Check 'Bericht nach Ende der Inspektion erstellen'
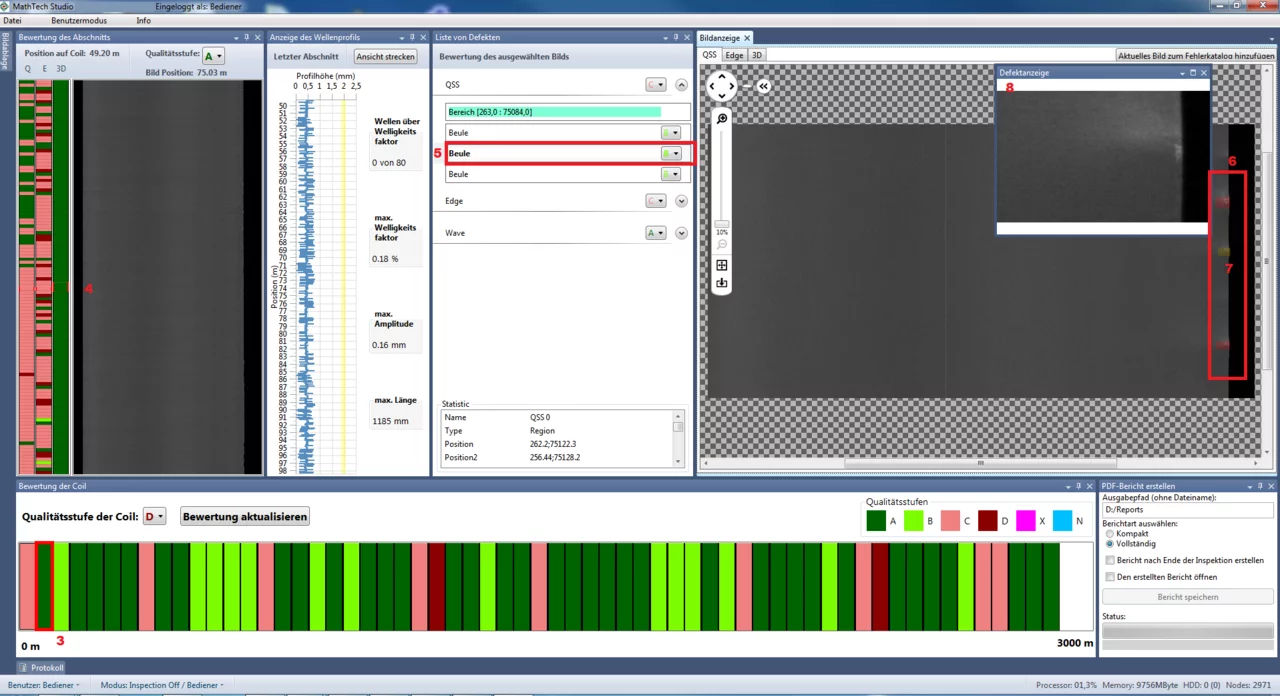This screenshot has width=1280, height=696. 1110,561
